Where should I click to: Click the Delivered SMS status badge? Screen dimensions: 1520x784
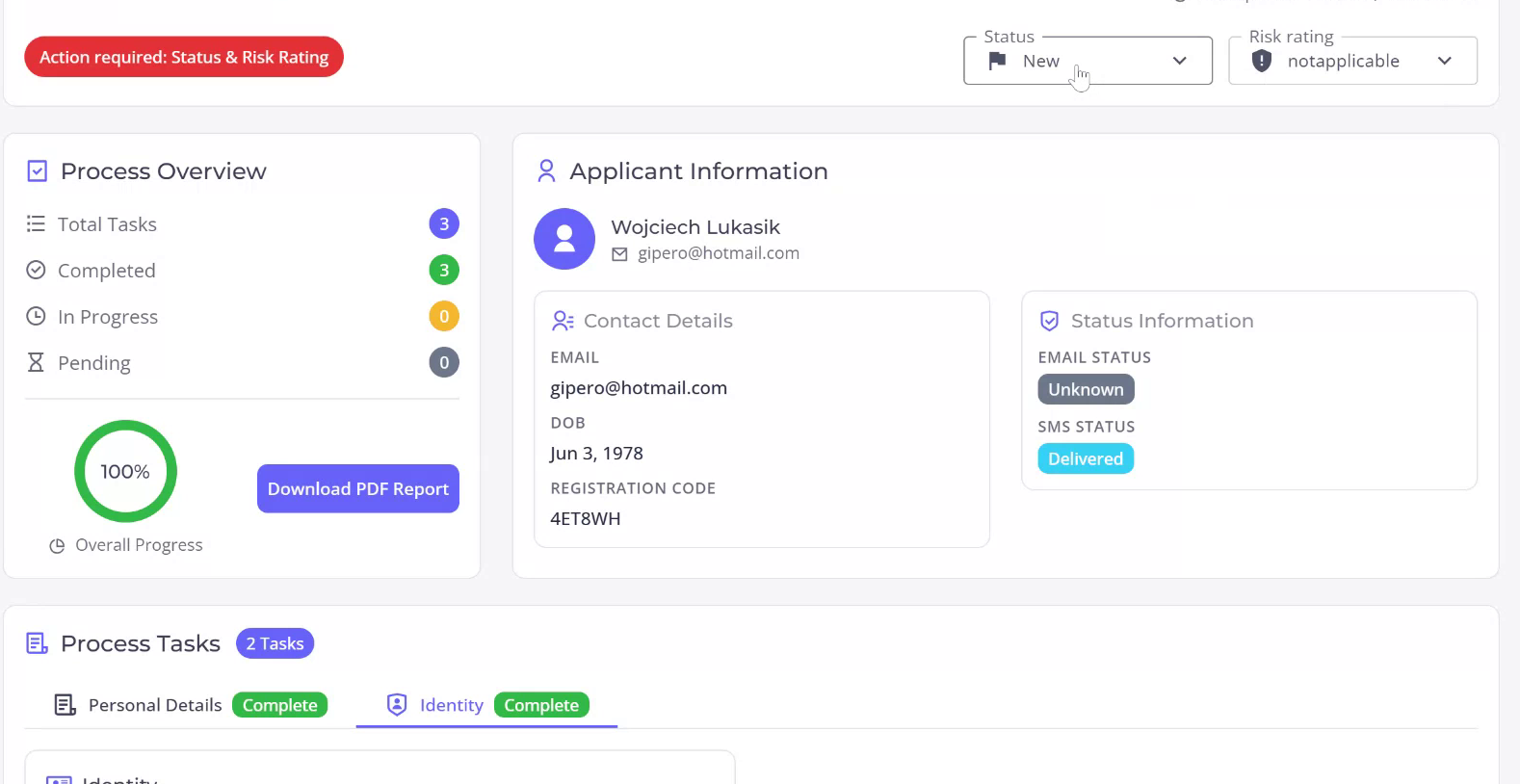coord(1085,458)
